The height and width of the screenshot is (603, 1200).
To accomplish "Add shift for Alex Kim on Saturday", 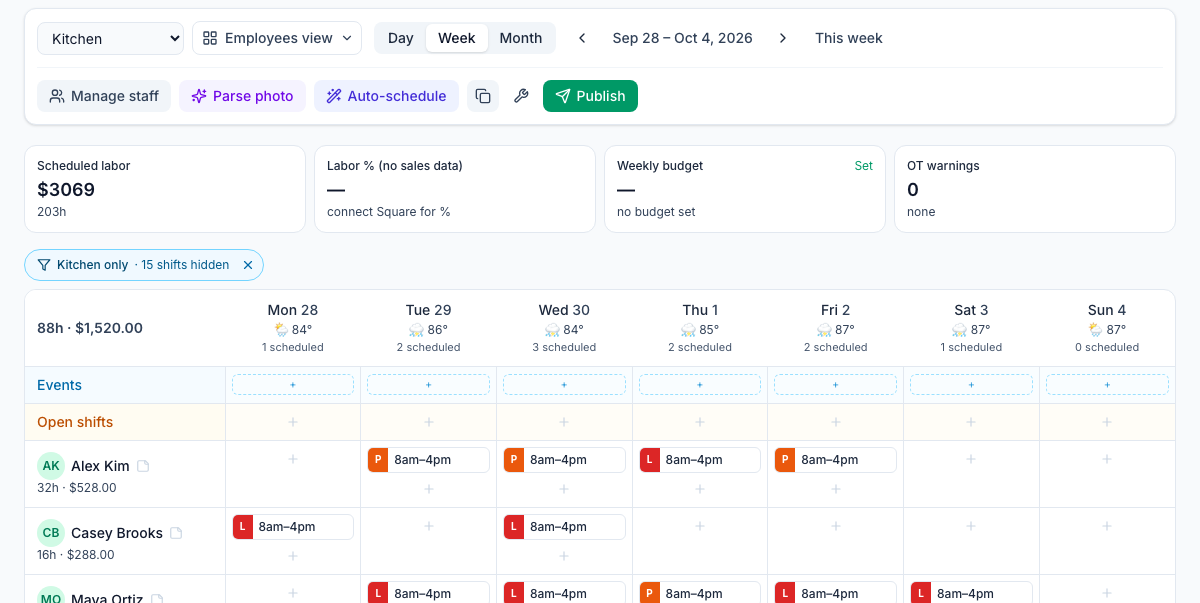I will click(x=971, y=459).
